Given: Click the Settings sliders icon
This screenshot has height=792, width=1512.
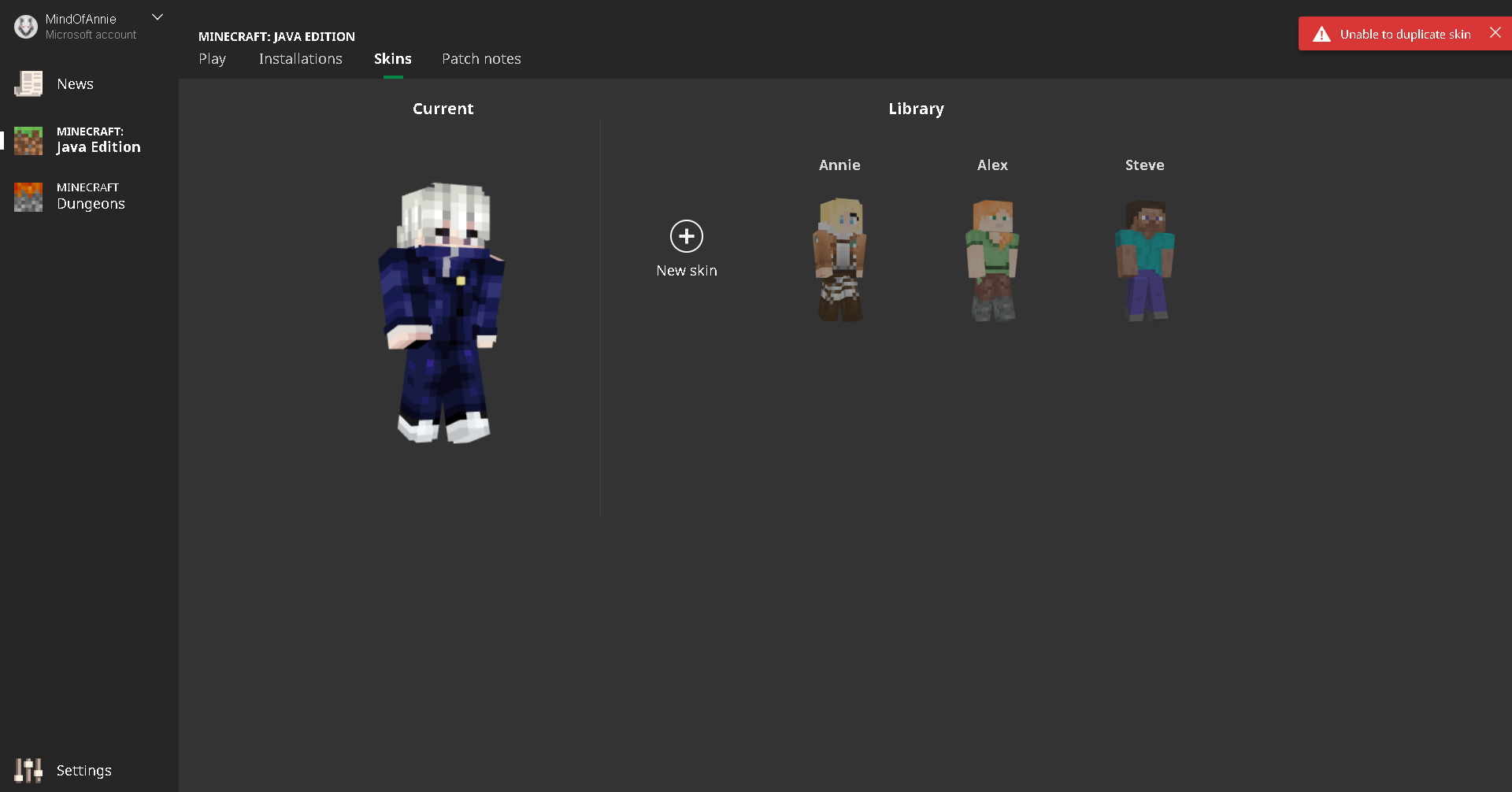Looking at the screenshot, I should [28, 771].
